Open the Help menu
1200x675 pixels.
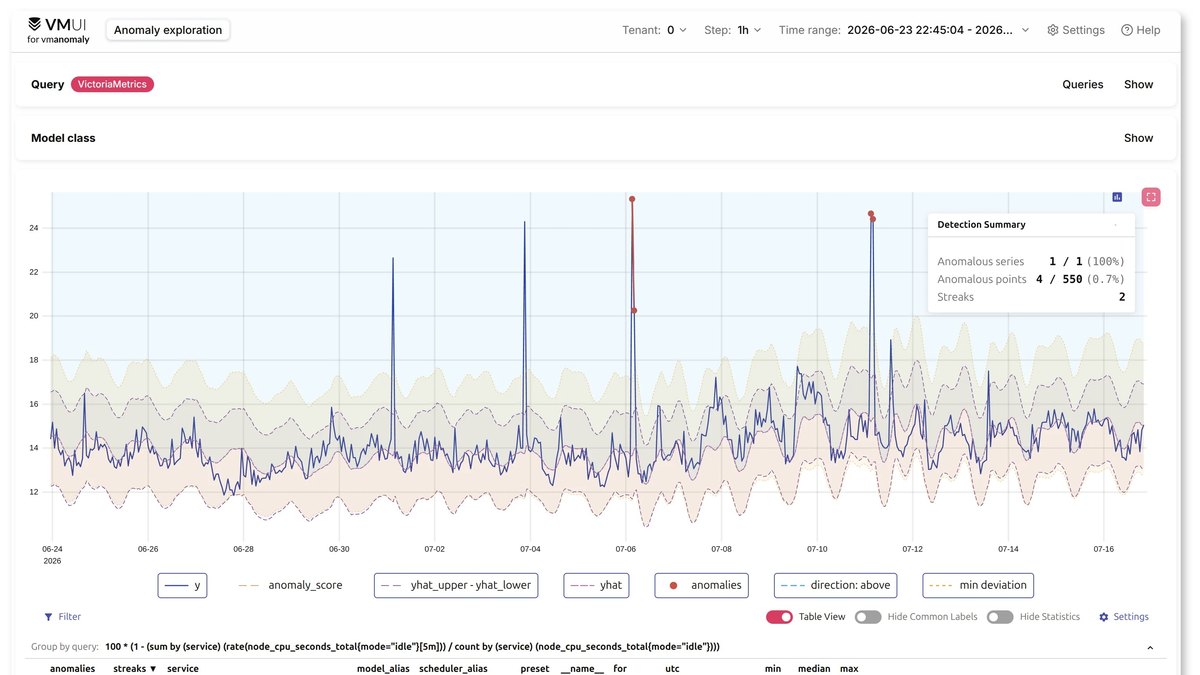[1141, 30]
